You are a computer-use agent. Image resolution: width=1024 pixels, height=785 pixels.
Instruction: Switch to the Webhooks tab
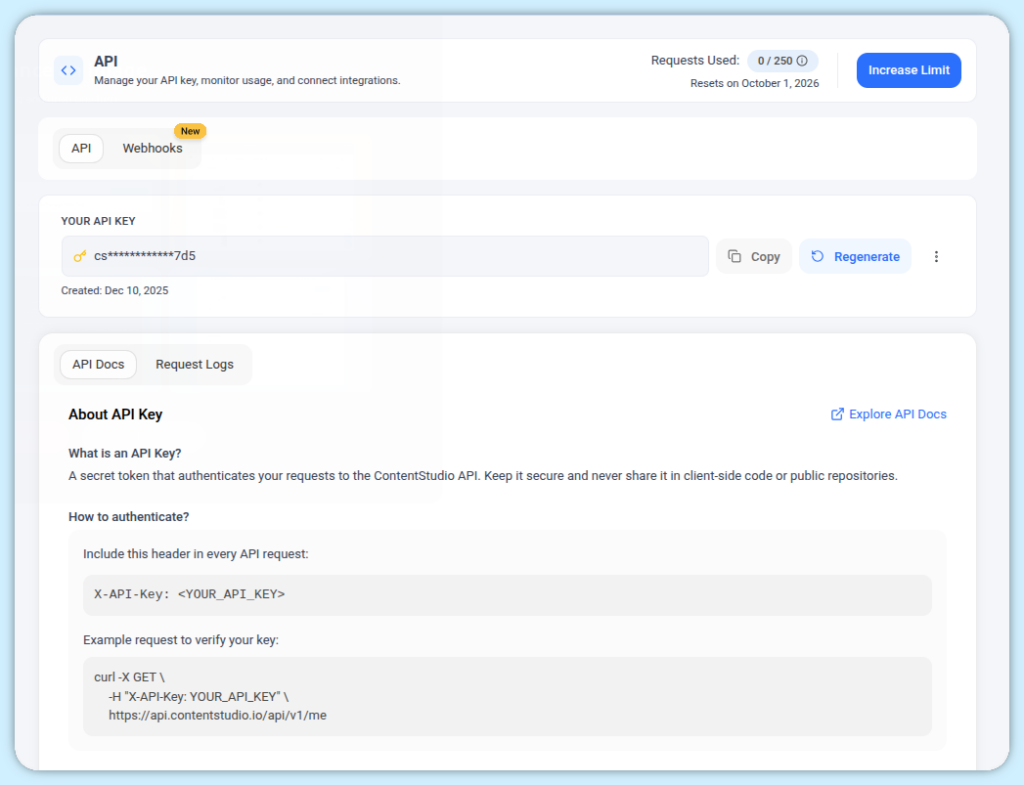pyautogui.click(x=152, y=148)
